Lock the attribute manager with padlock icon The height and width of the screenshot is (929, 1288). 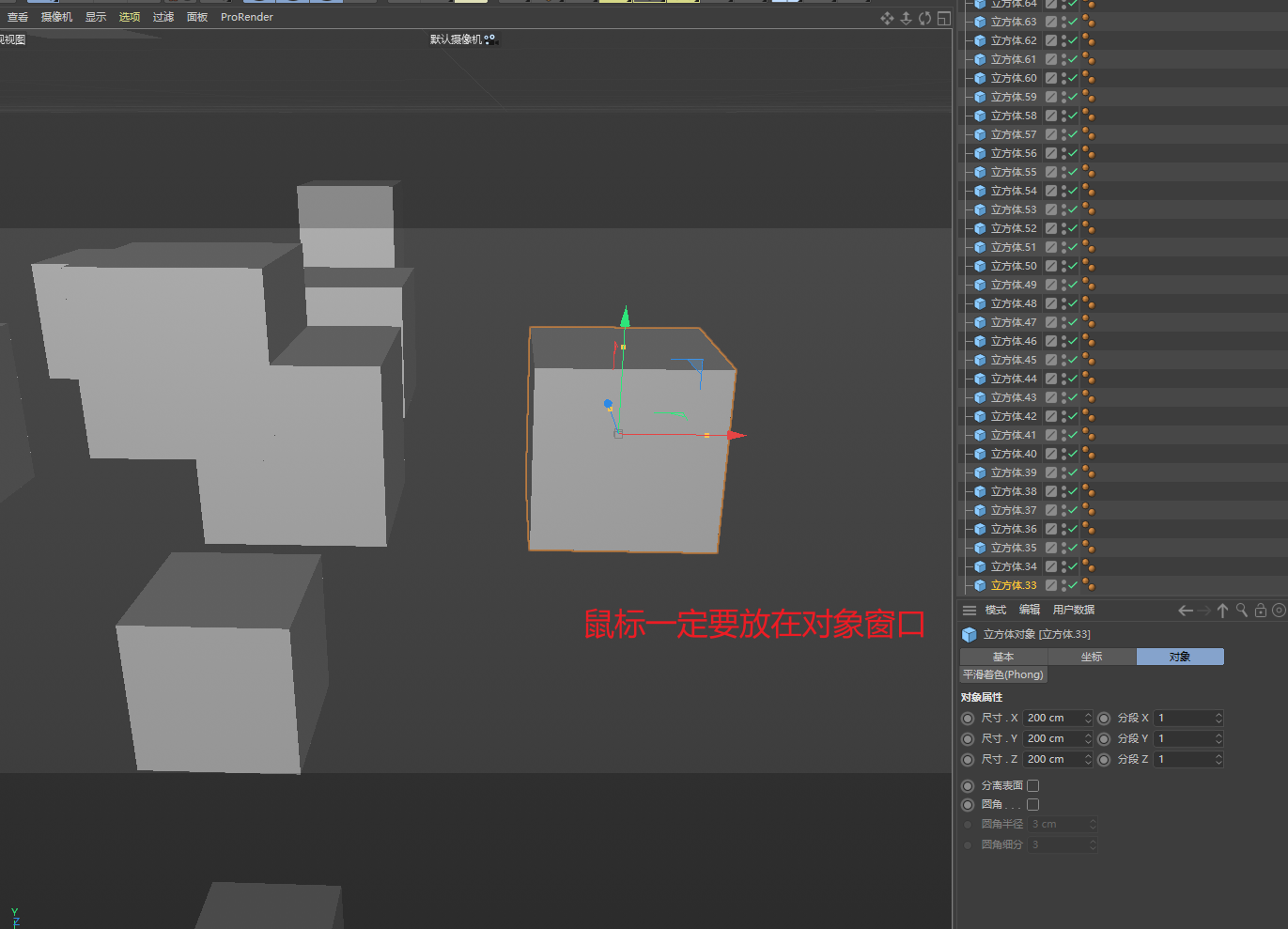pyautogui.click(x=1260, y=611)
